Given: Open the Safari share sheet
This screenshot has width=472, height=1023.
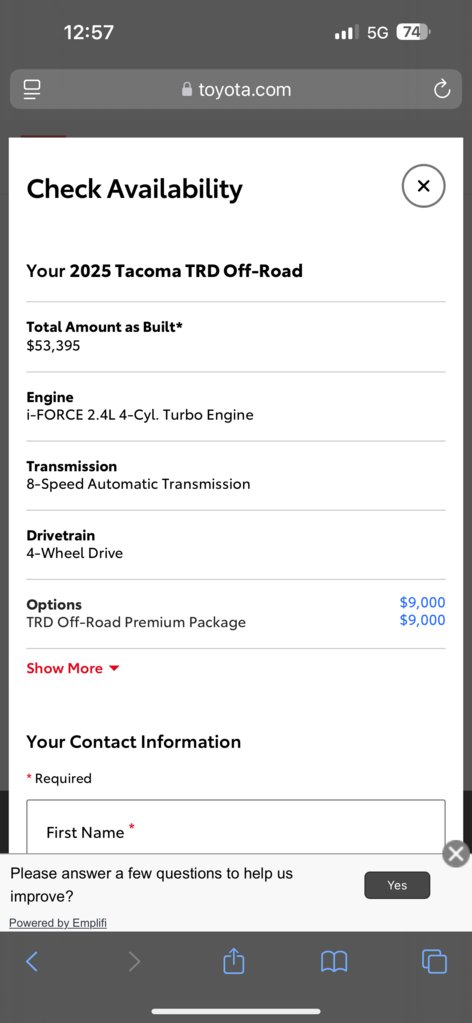Looking at the screenshot, I should click(233, 960).
